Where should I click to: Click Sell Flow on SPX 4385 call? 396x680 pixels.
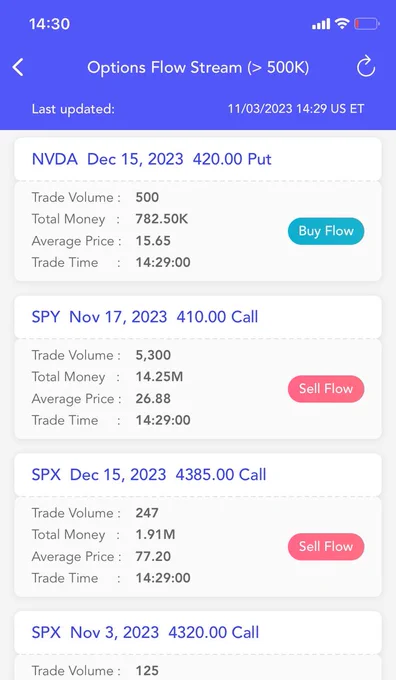326,547
